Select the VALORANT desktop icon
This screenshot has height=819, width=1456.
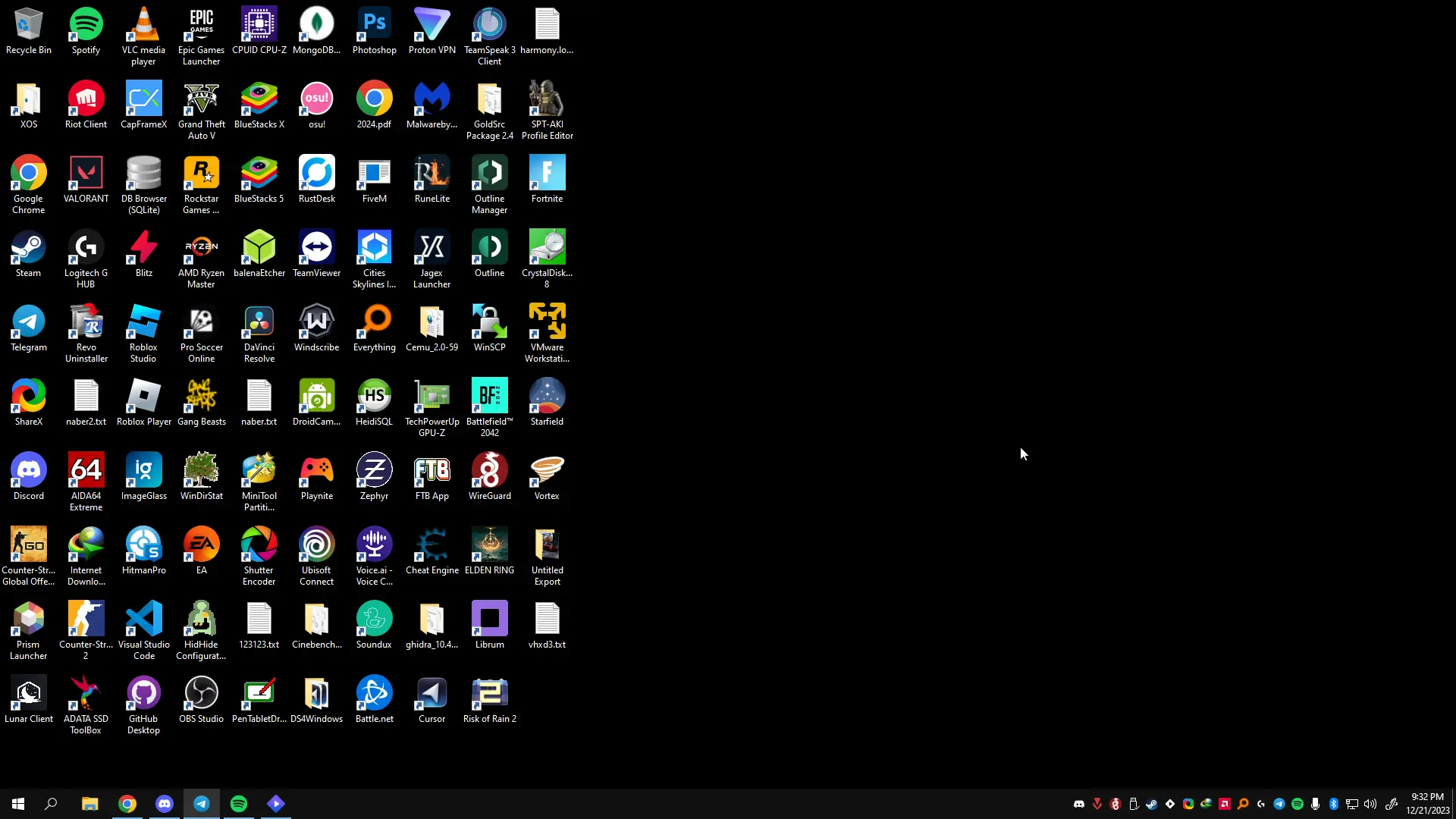[x=86, y=180]
